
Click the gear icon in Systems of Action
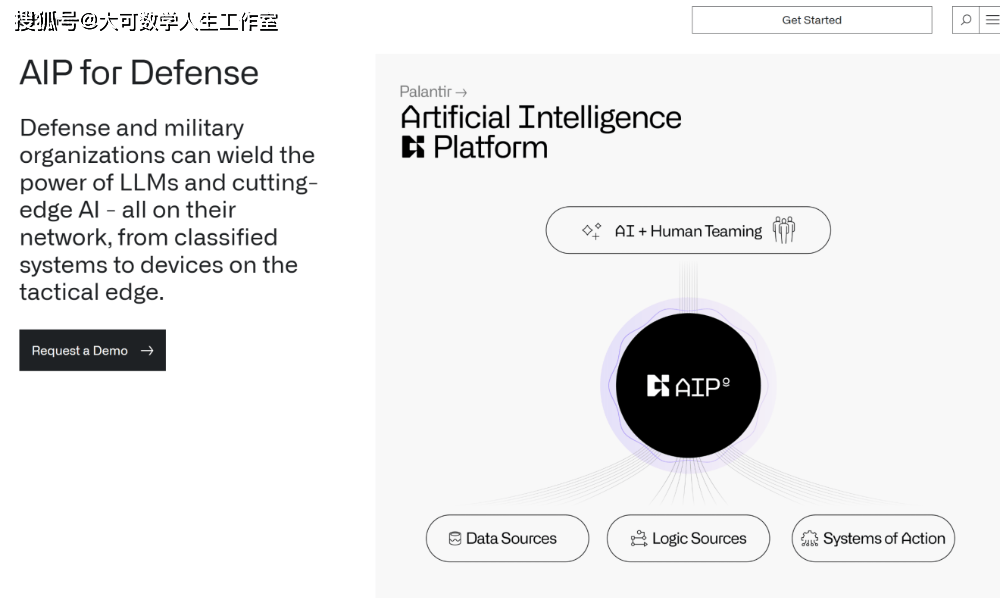809,539
